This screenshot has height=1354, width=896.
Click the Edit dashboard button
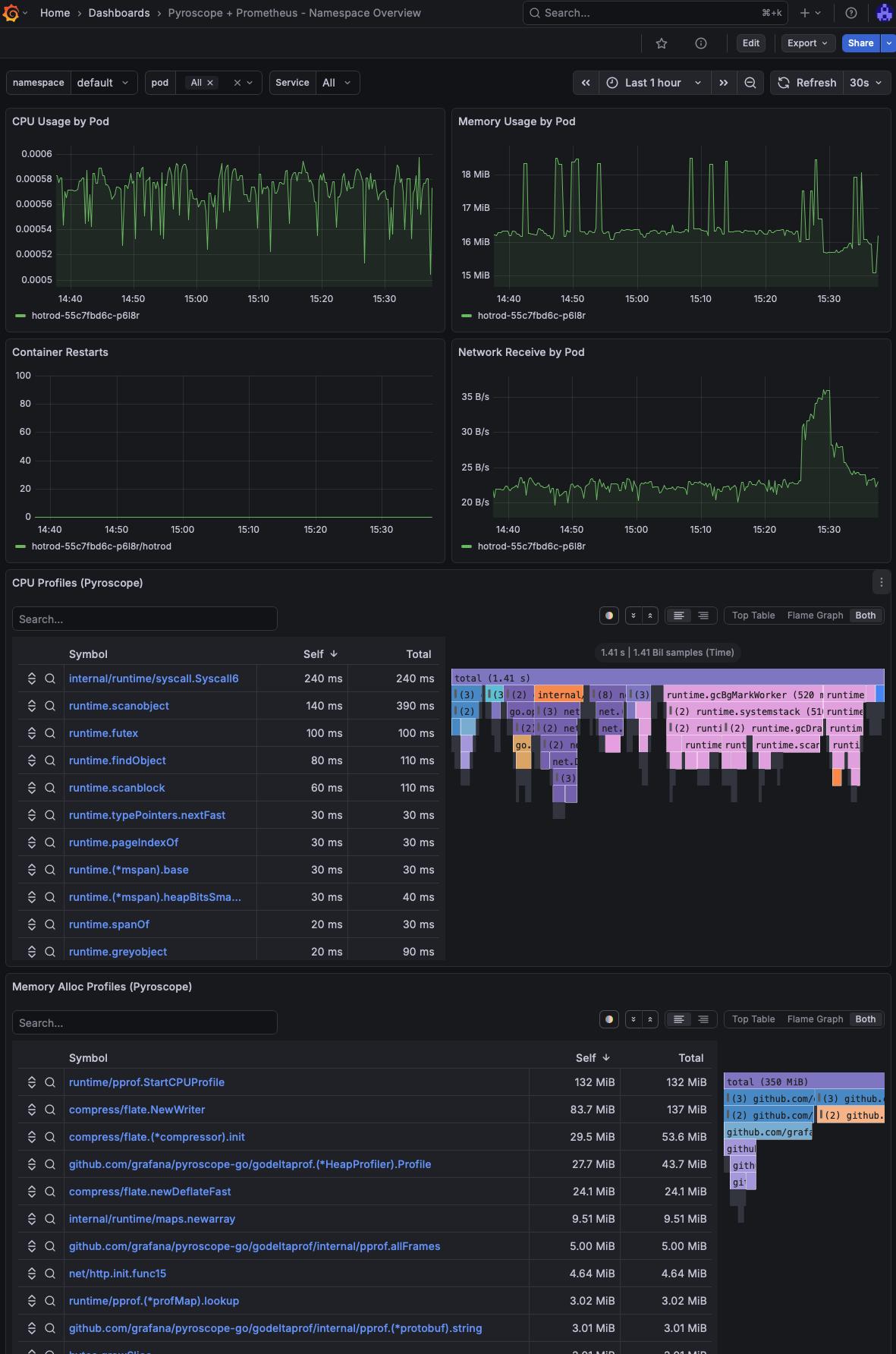(751, 43)
